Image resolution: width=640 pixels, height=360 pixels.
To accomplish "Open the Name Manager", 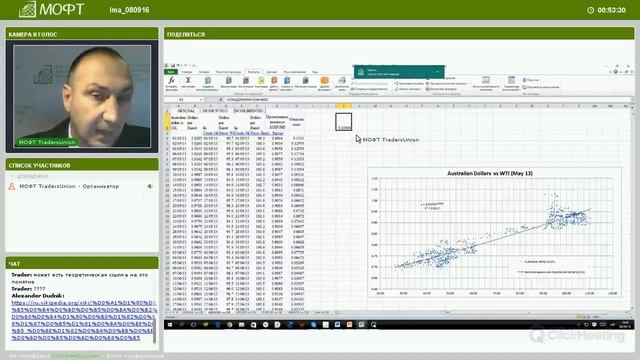I will (342, 82).
